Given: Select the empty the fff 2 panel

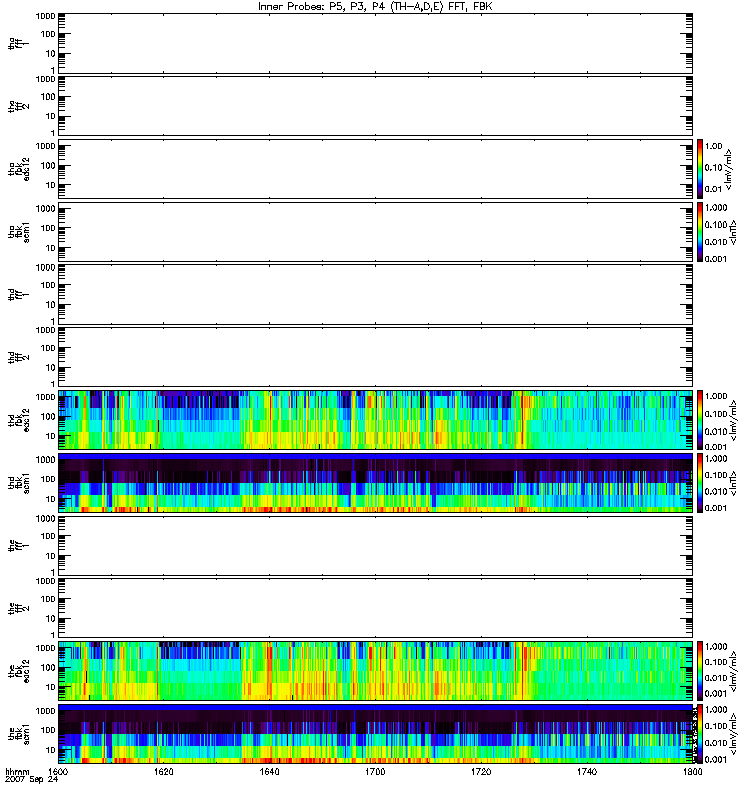Looking at the screenshot, I should coord(376,608).
